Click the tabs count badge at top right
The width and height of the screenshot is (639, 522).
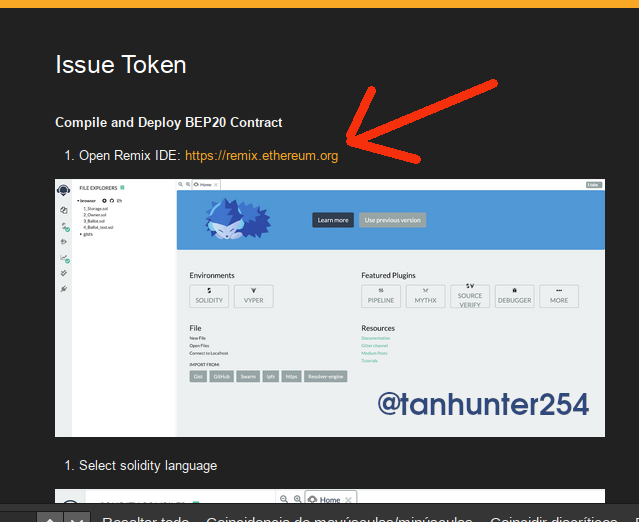coord(594,185)
